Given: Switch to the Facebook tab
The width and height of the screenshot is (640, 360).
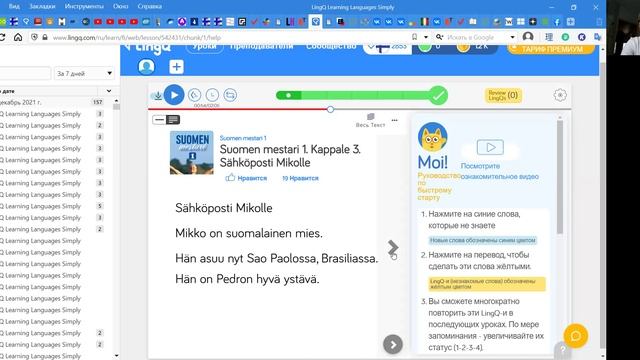Looking at the screenshot, I should [557, 22].
